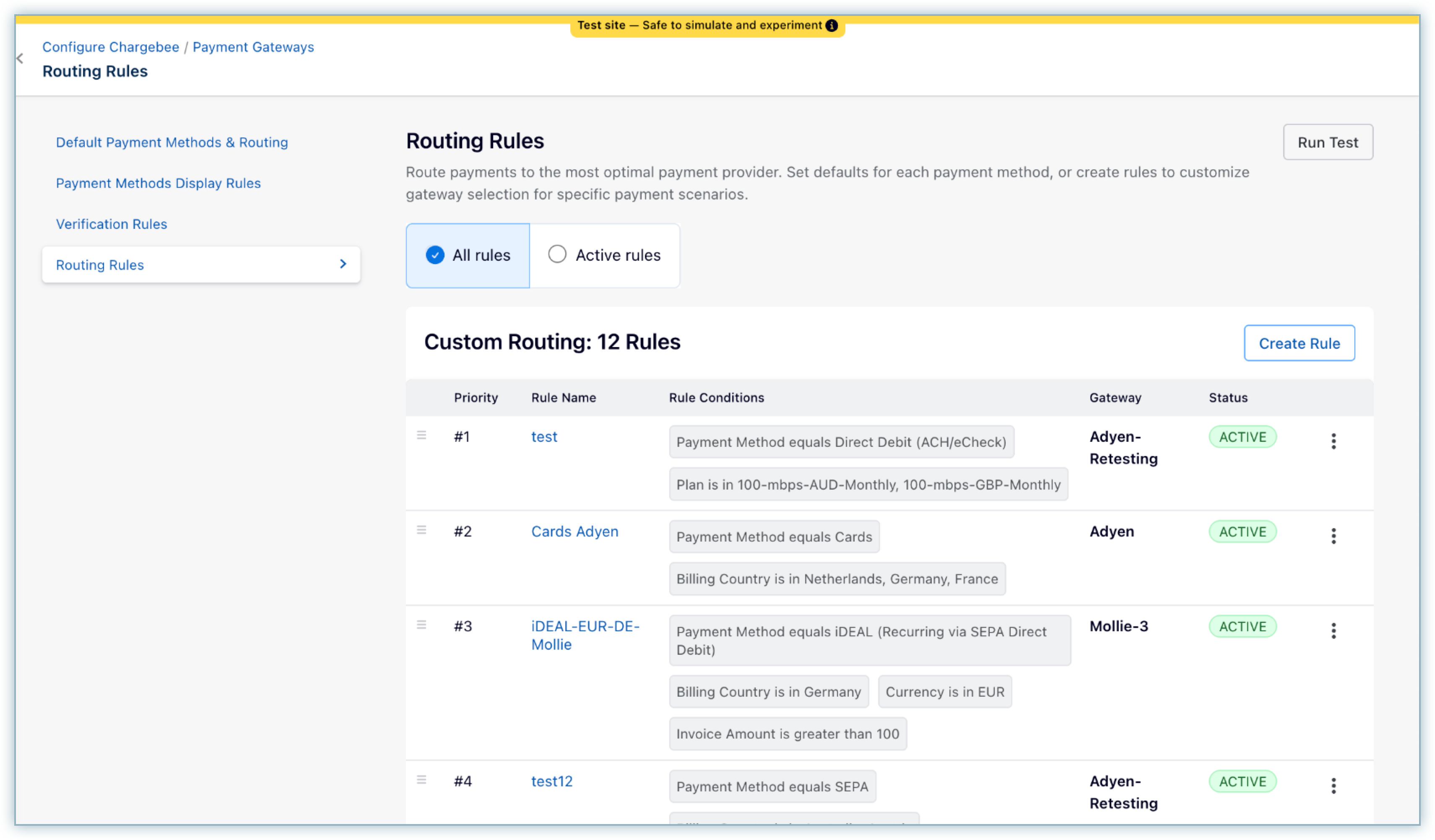Click the priority number #4

(463, 781)
